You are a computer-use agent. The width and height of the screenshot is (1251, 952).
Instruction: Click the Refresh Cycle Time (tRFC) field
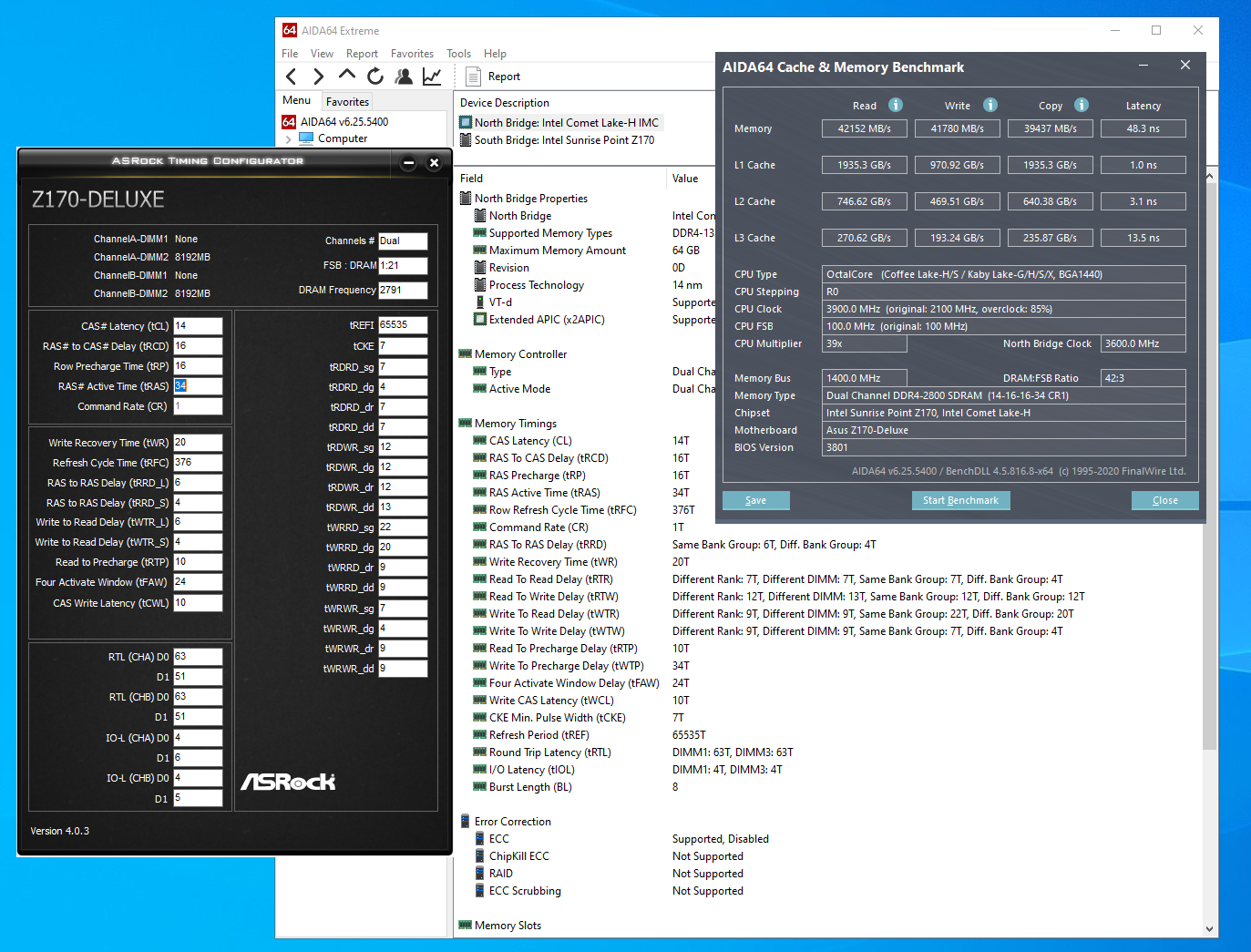pyautogui.click(x=198, y=463)
